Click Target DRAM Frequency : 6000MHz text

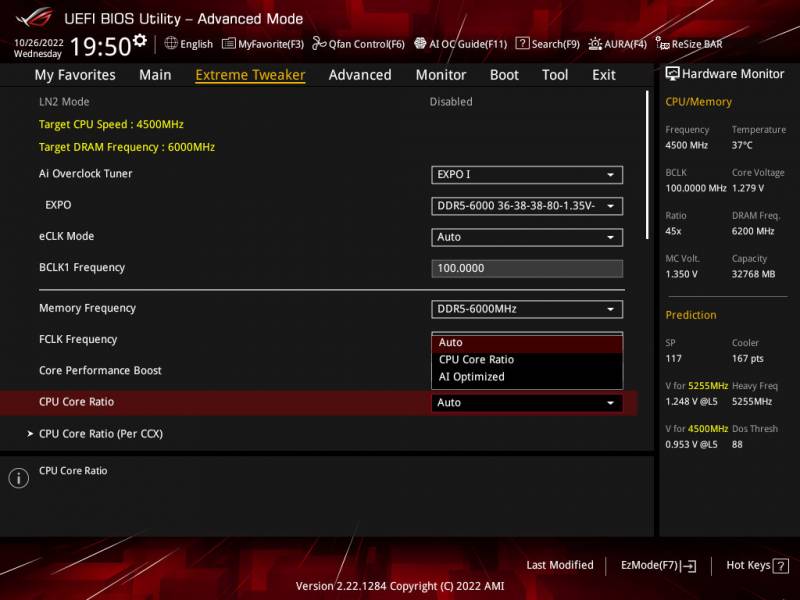pos(127,147)
